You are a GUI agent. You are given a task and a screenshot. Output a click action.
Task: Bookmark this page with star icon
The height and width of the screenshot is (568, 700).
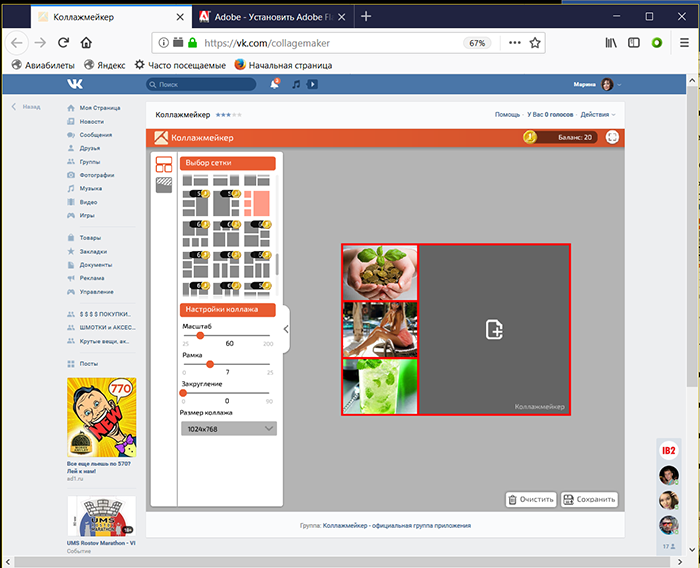(535, 43)
